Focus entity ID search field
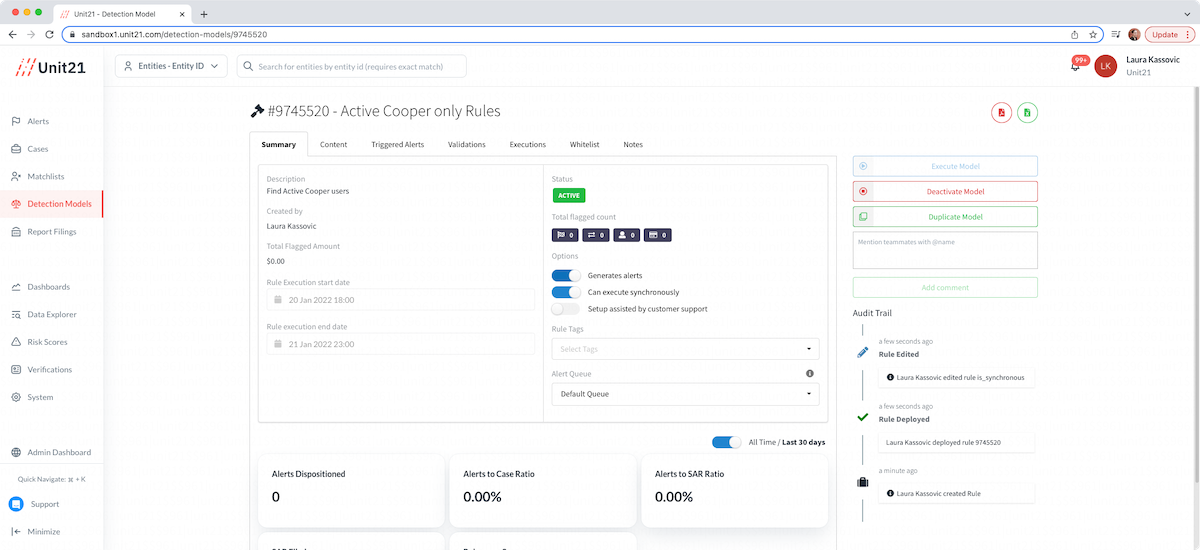Viewport: 1200px width, 550px height. (352, 66)
